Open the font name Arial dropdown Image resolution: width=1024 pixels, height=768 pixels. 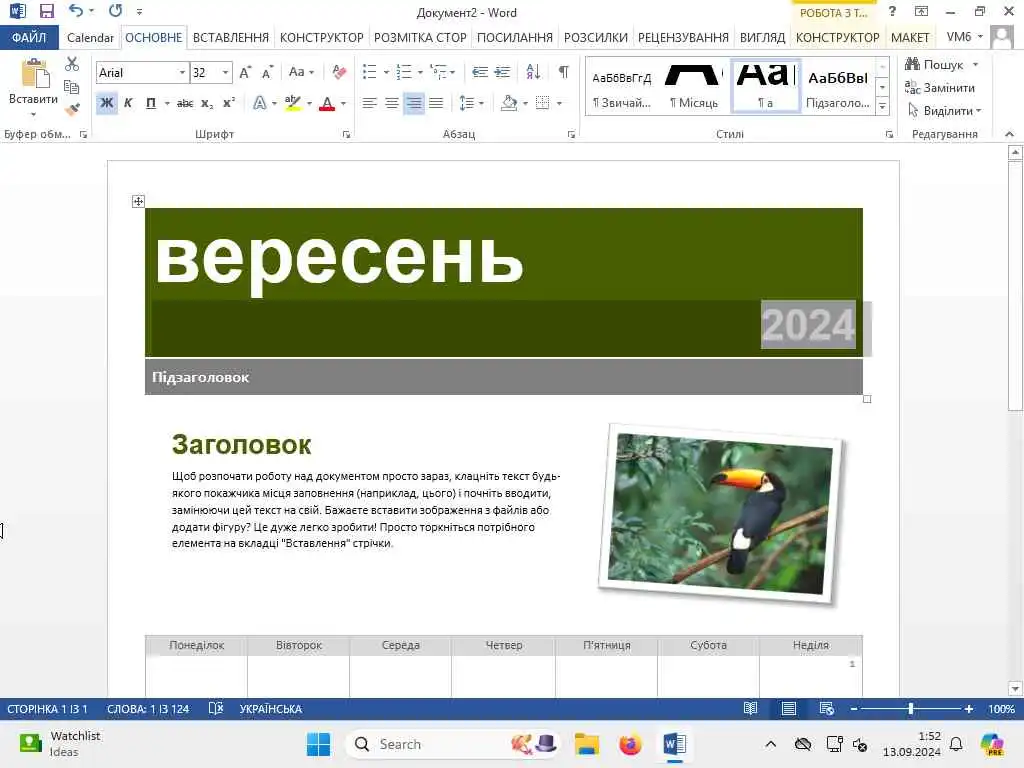182,72
